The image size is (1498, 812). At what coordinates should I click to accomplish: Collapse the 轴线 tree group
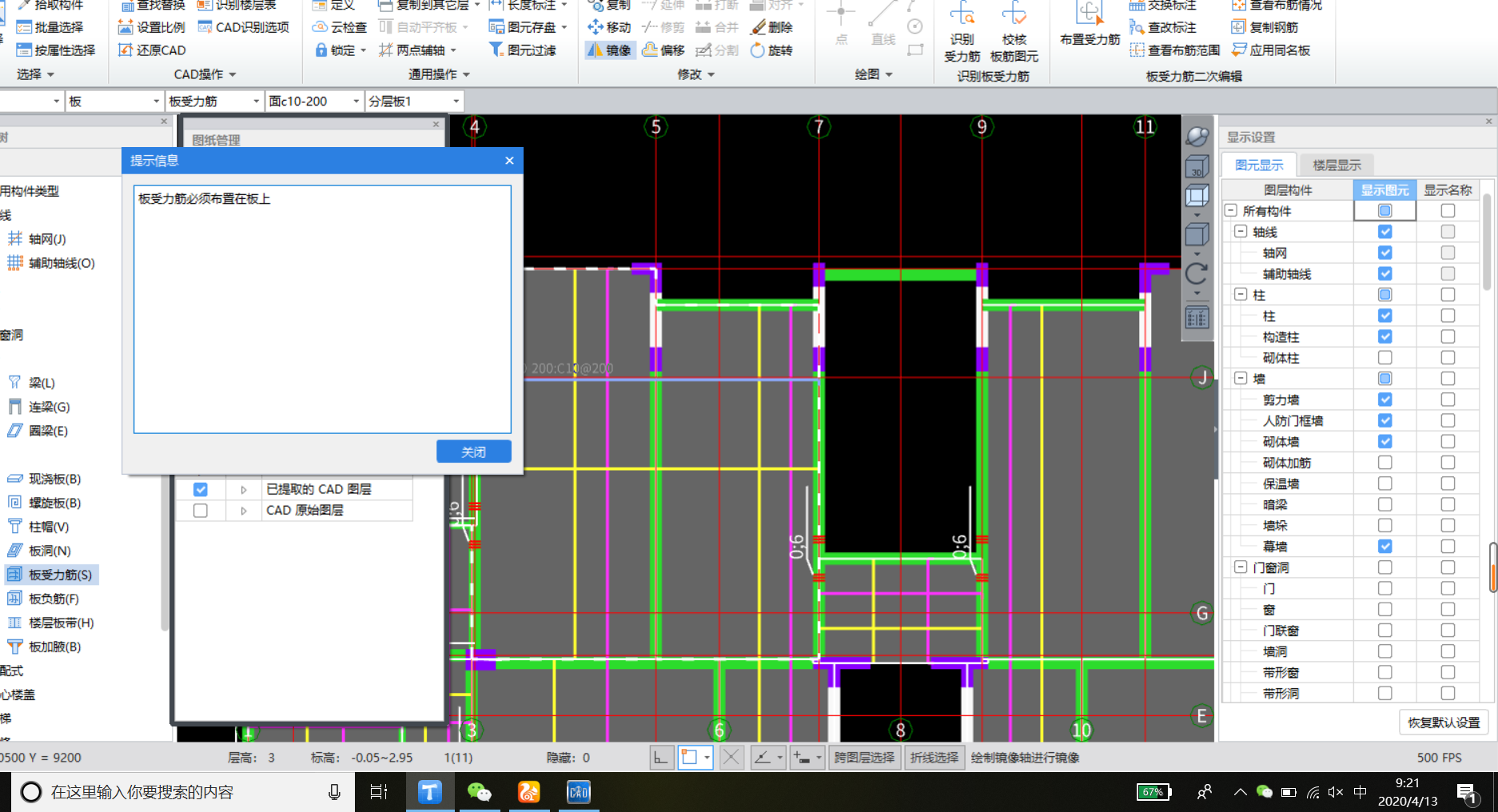click(x=1241, y=232)
